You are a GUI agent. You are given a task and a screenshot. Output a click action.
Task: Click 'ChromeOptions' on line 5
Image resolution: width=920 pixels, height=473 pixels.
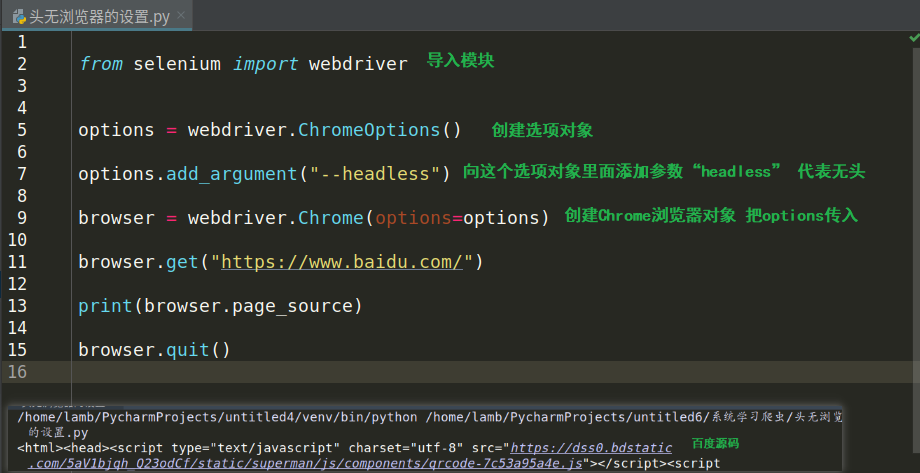(369, 130)
